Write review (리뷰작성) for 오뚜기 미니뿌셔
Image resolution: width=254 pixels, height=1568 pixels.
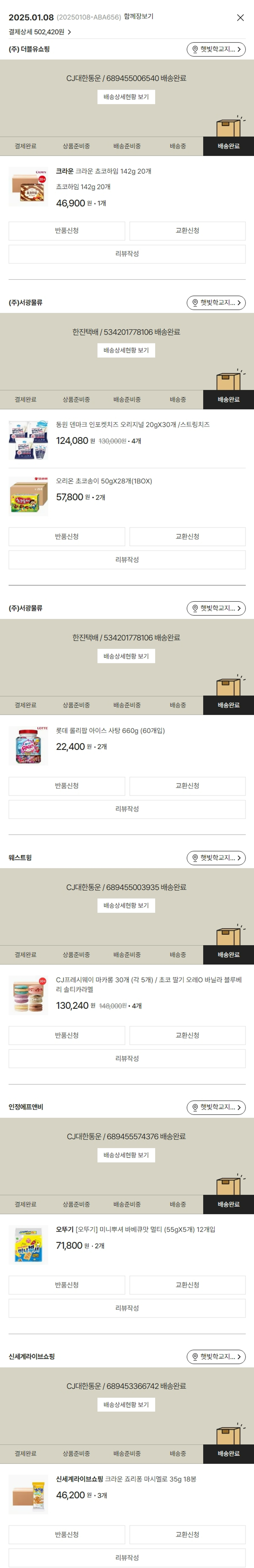[x=127, y=1308]
